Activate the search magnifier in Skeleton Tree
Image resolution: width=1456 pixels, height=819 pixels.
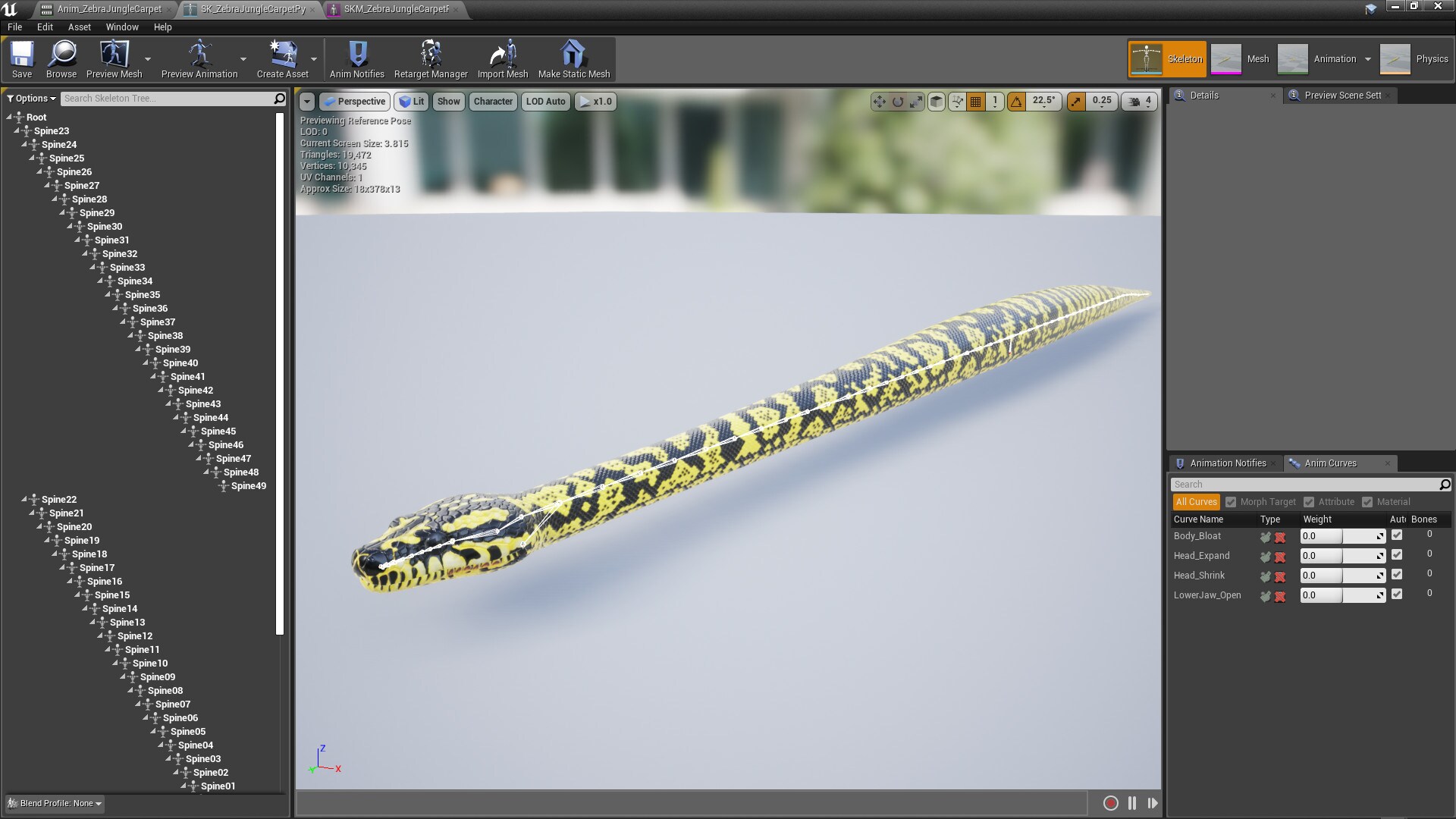point(280,98)
